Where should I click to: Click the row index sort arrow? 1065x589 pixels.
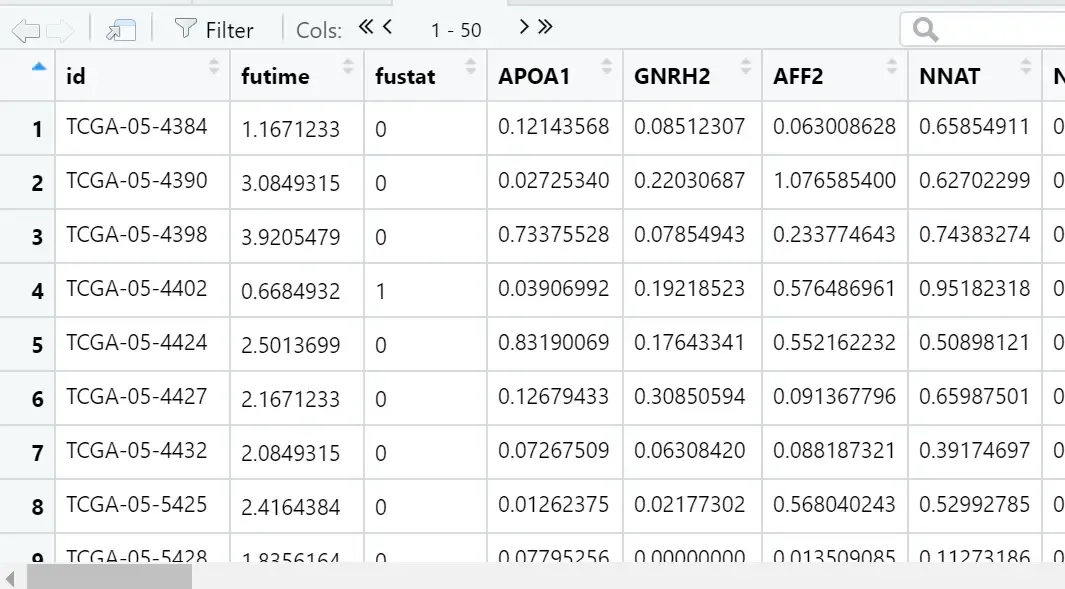coord(39,67)
